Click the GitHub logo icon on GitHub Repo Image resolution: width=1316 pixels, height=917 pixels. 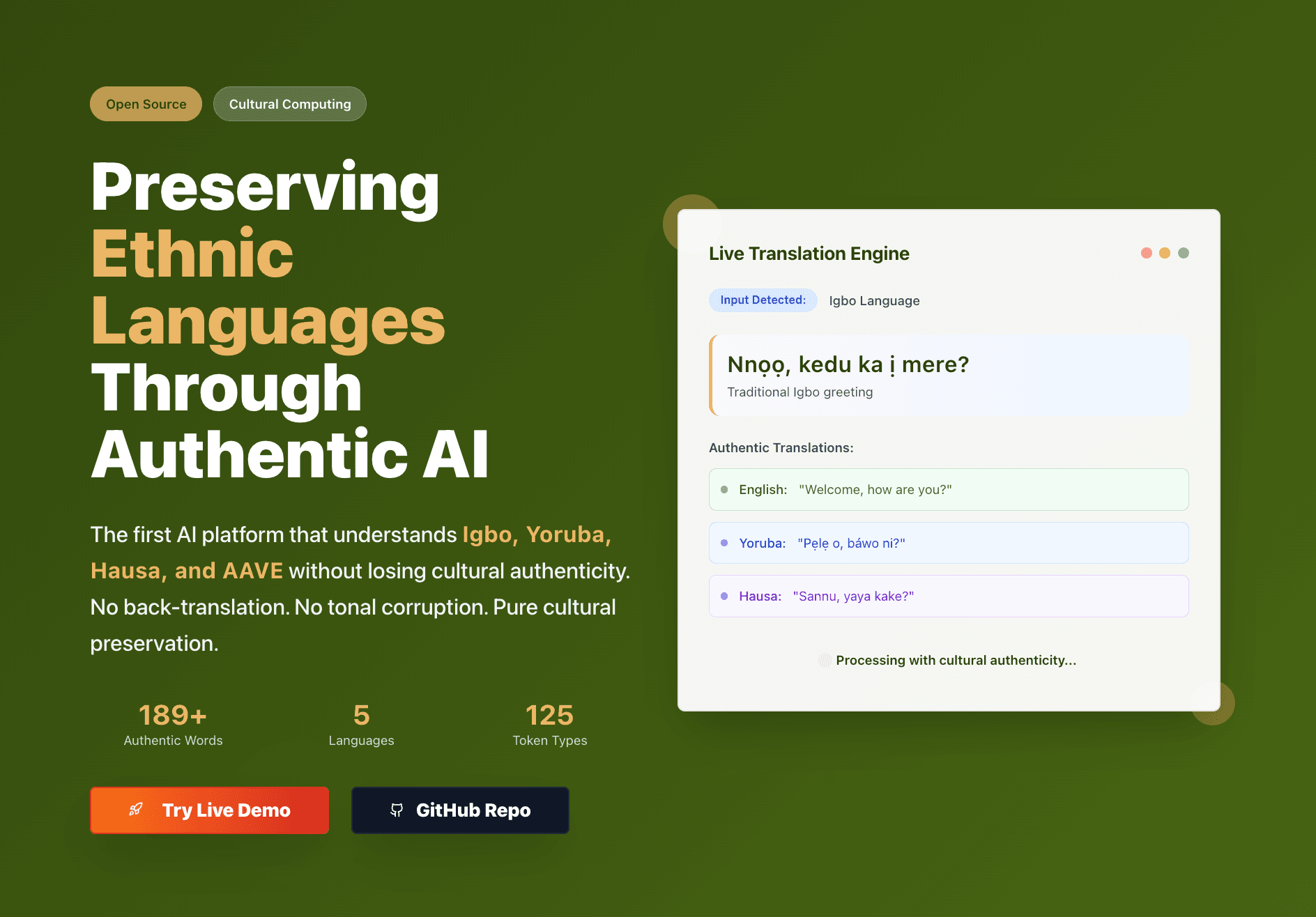pos(397,810)
